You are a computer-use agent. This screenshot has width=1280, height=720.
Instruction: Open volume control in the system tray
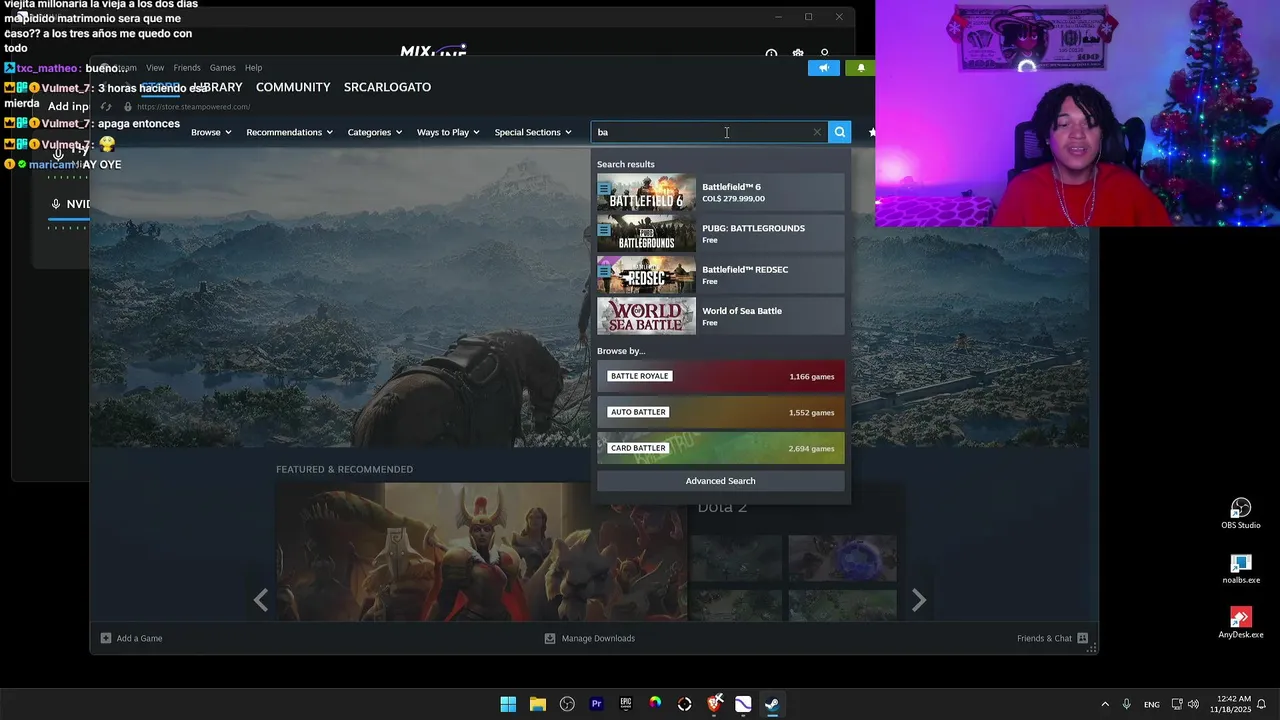1193,704
